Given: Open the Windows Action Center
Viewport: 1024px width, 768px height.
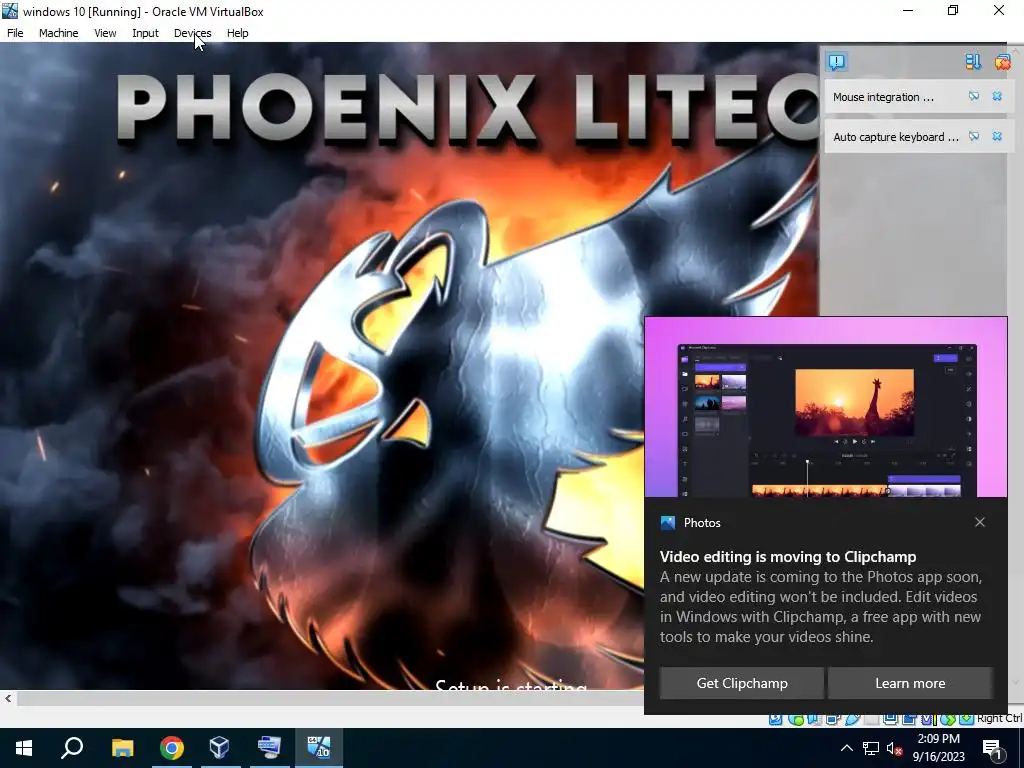Looking at the screenshot, I should (x=993, y=749).
